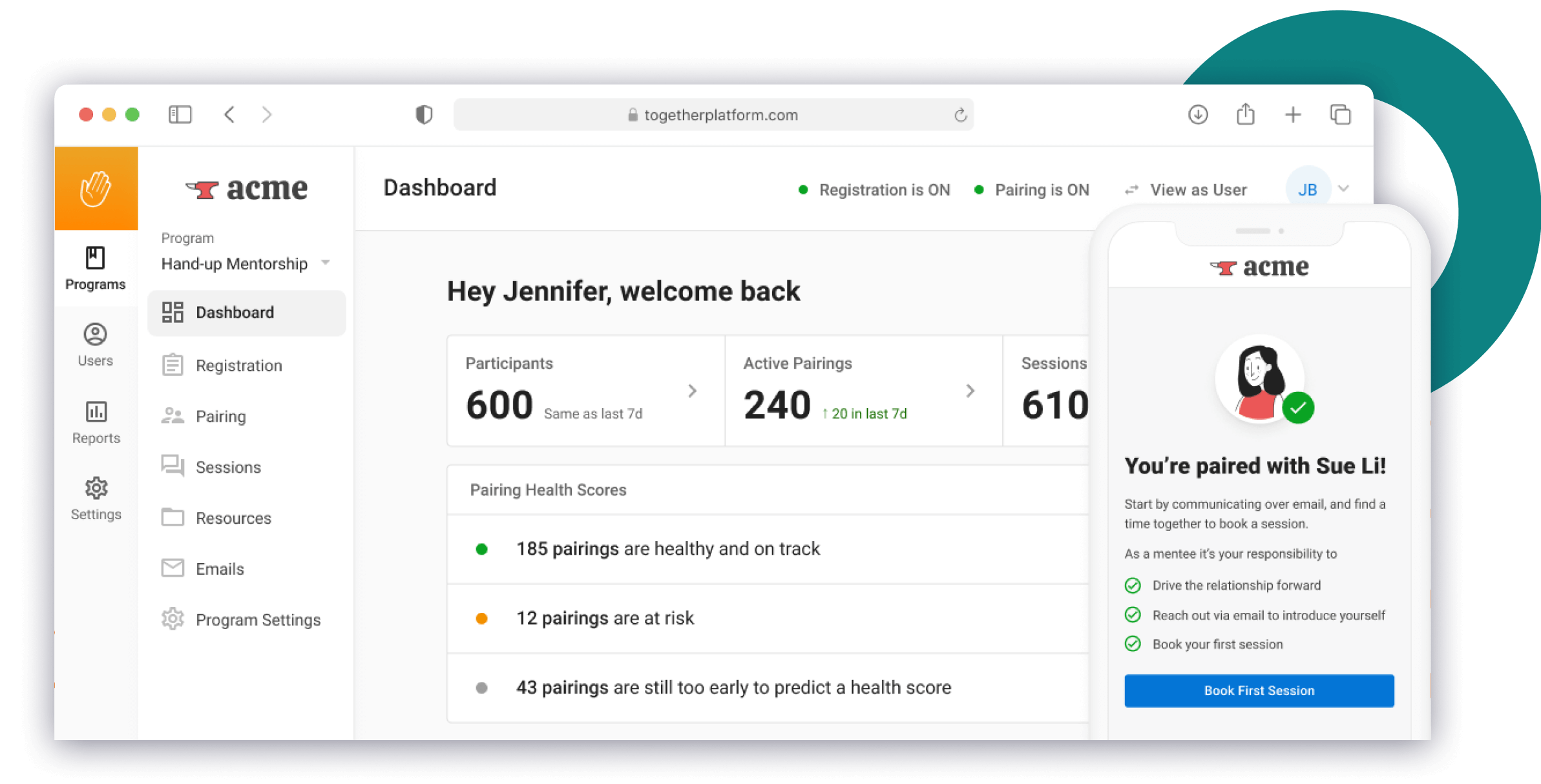Select Emails in the program menu
Viewport: 1541px width, 784px height.
[x=247, y=569]
